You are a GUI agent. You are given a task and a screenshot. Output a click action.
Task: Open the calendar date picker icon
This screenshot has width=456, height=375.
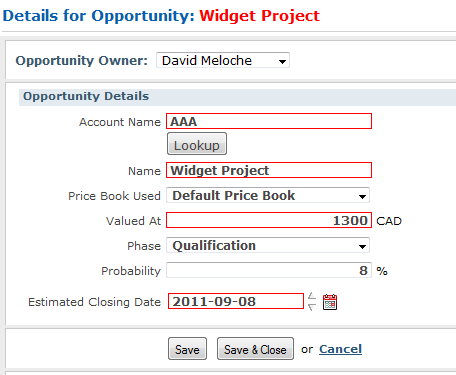click(330, 302)
